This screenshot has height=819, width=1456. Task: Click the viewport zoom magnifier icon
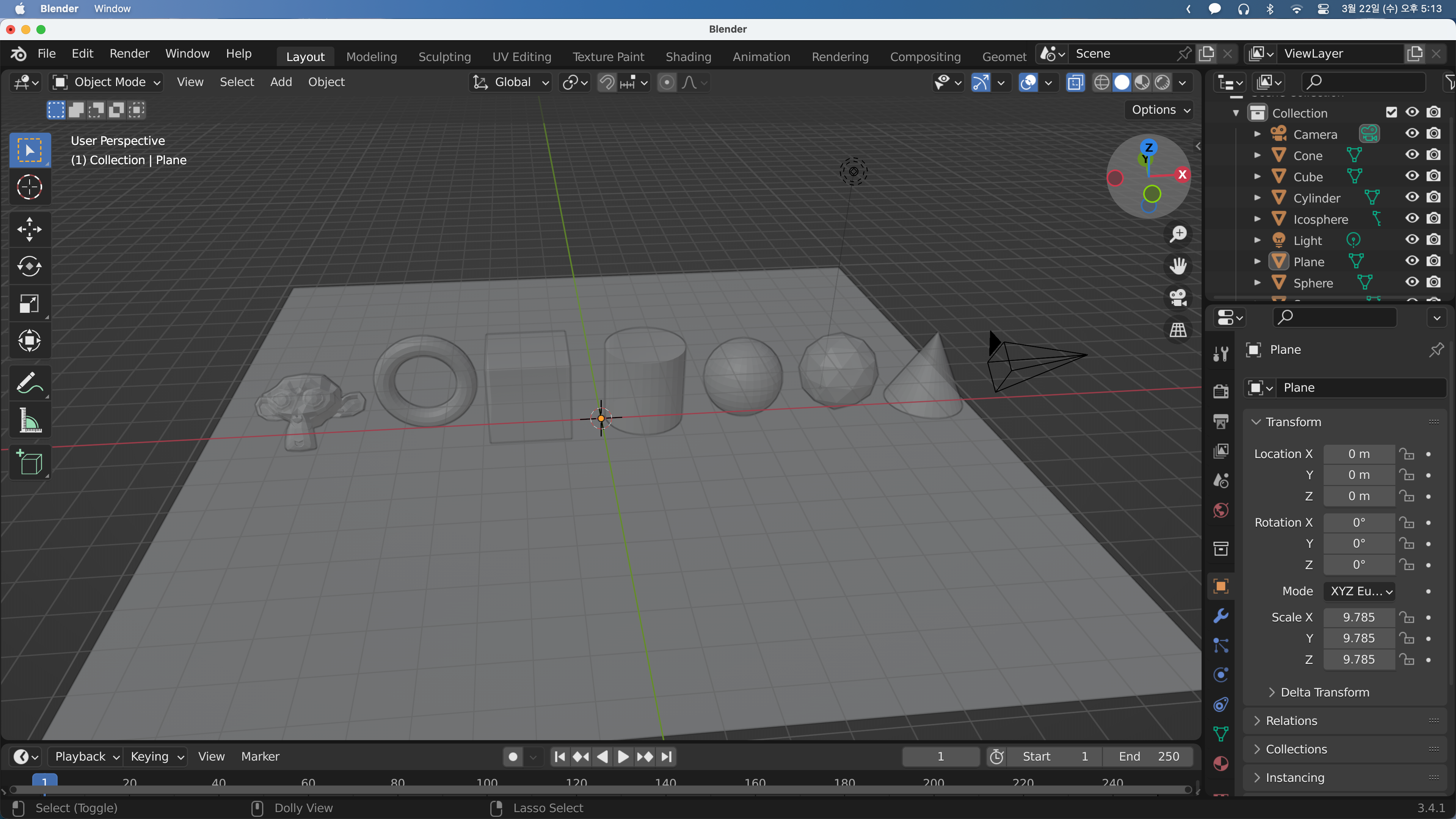tap(1178, 234)
